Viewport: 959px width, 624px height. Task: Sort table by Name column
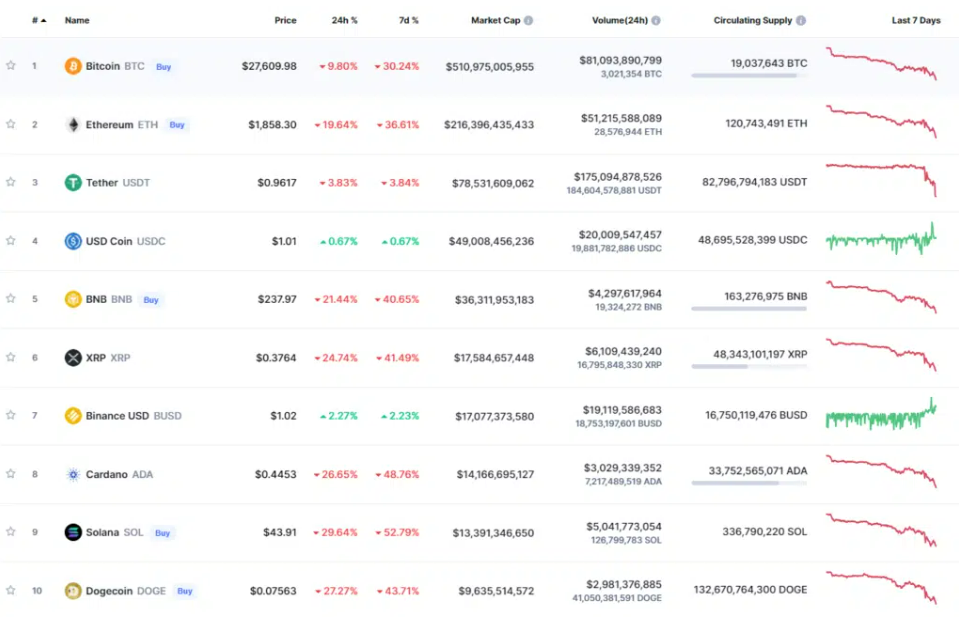(x=77, y=20)
